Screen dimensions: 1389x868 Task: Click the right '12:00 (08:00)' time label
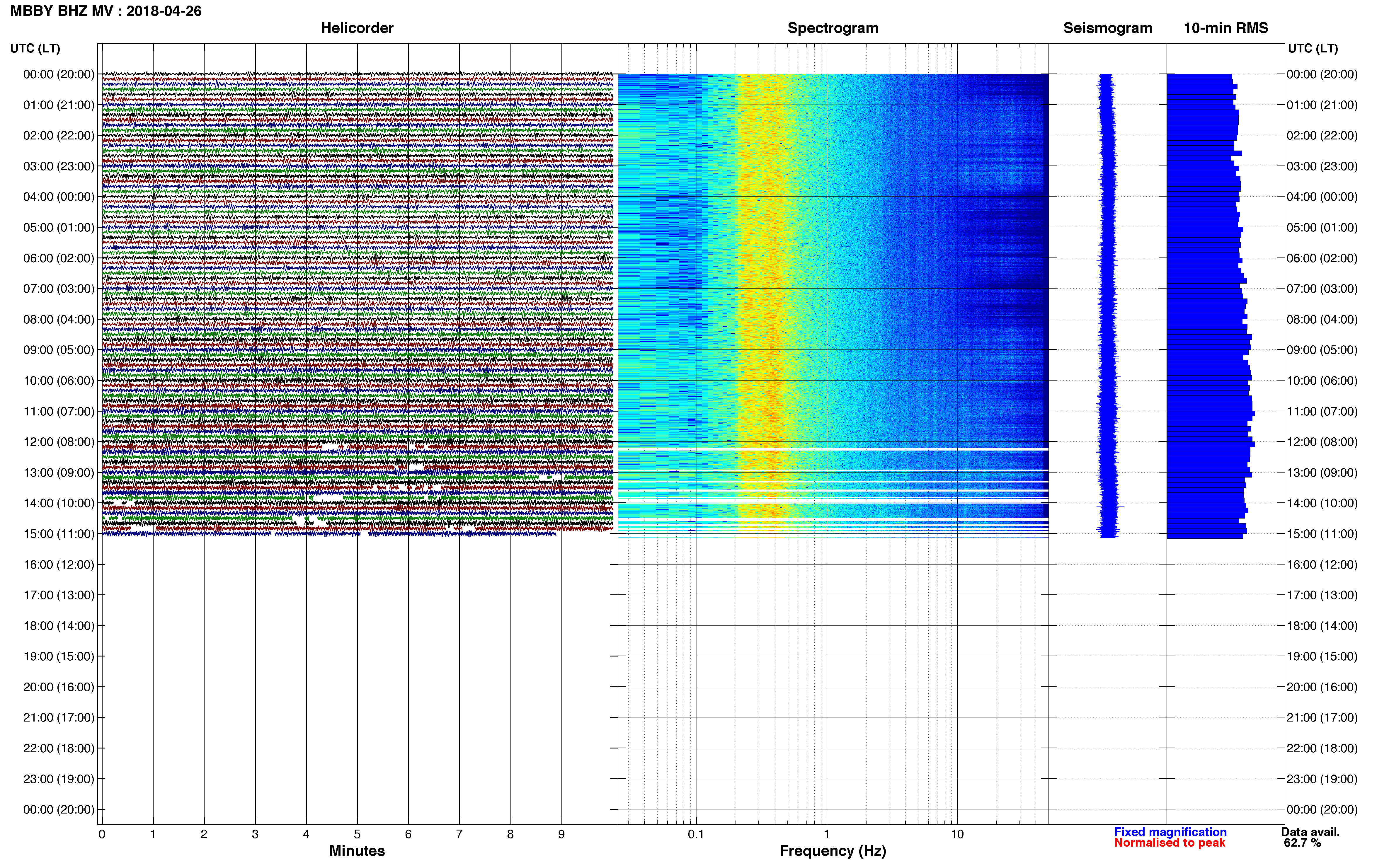coord(1322,441)
